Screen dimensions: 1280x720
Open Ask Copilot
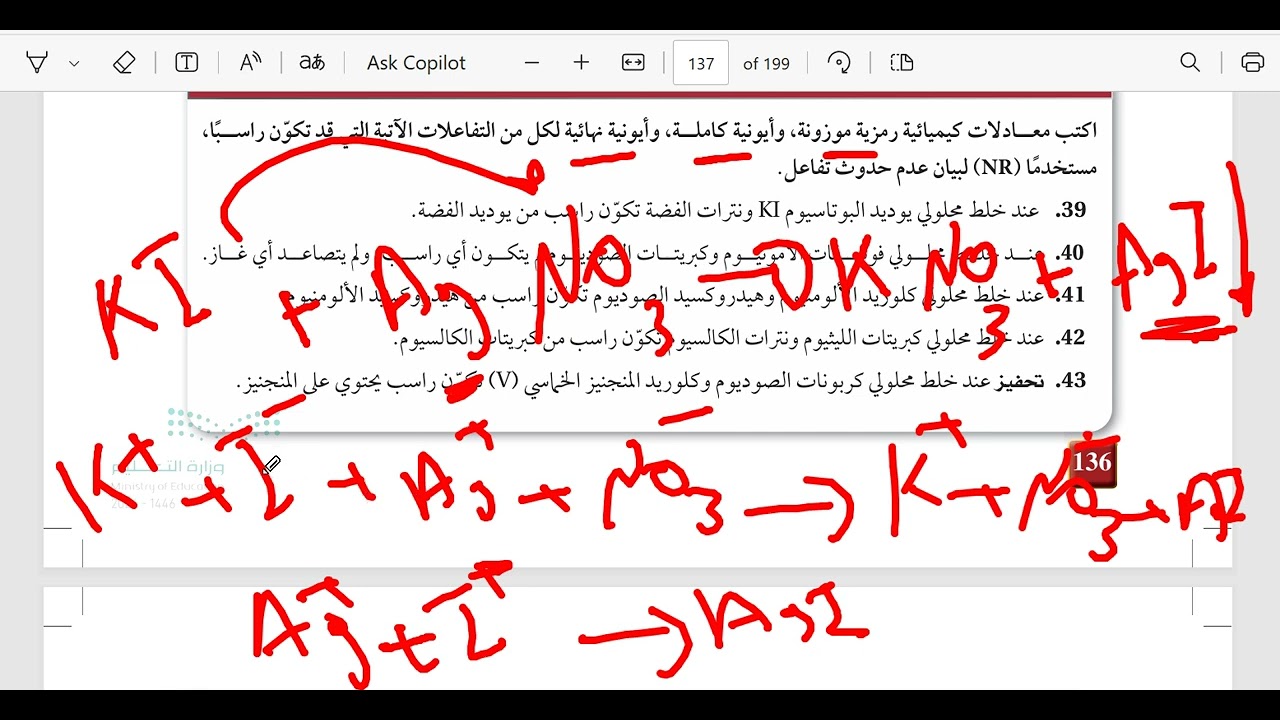coord(416,63)
